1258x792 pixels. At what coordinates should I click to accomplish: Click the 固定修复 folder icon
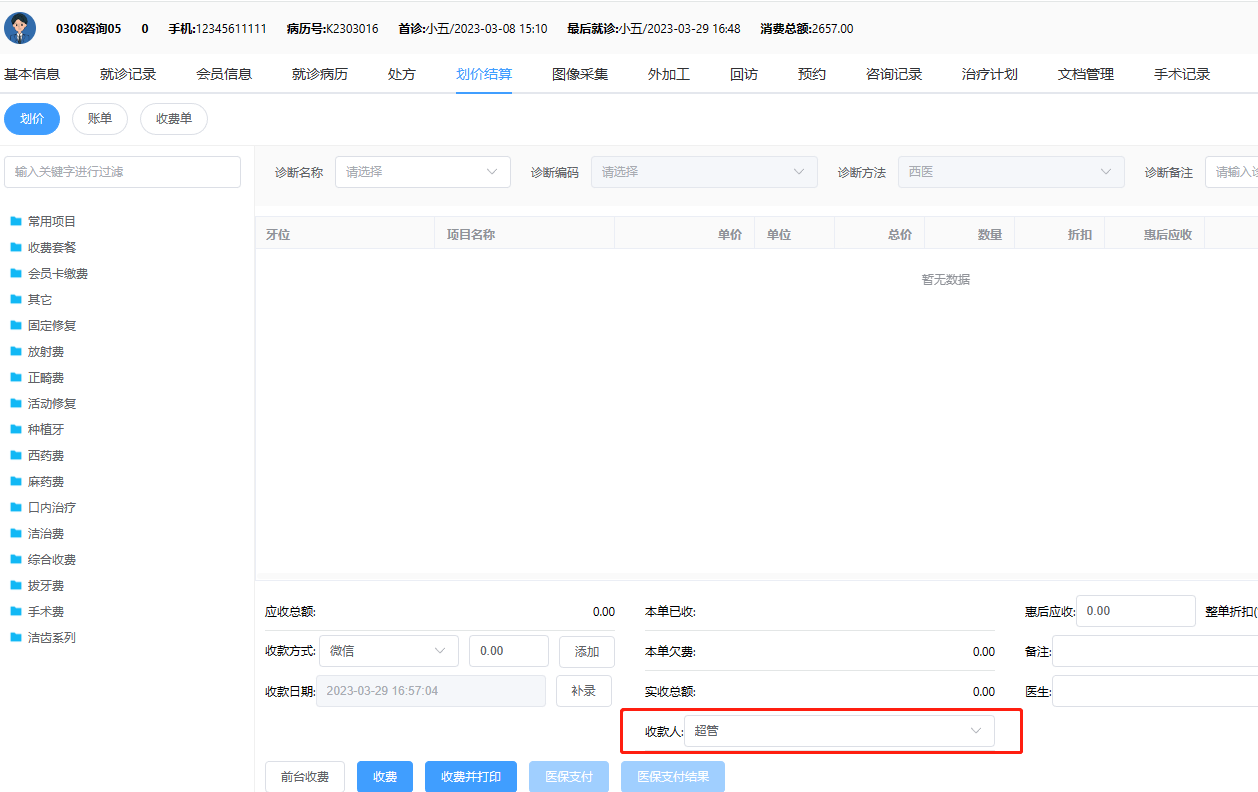pyautogui.click(x=16, y=325)
